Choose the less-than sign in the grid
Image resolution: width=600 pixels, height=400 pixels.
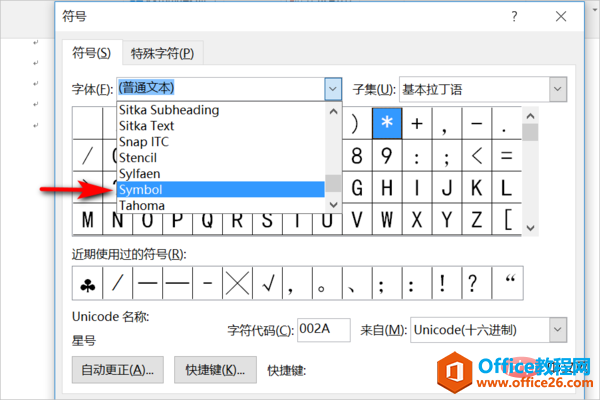pos(476,156)
